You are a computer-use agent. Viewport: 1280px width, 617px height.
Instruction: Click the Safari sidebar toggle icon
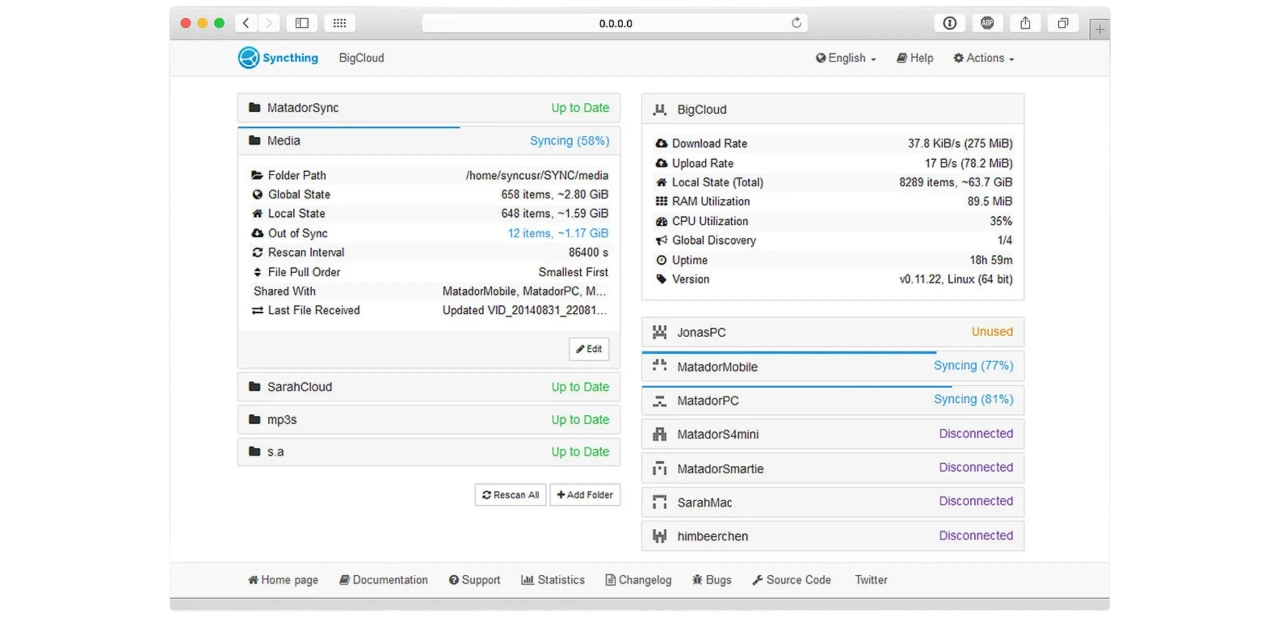tap(302, 23)
